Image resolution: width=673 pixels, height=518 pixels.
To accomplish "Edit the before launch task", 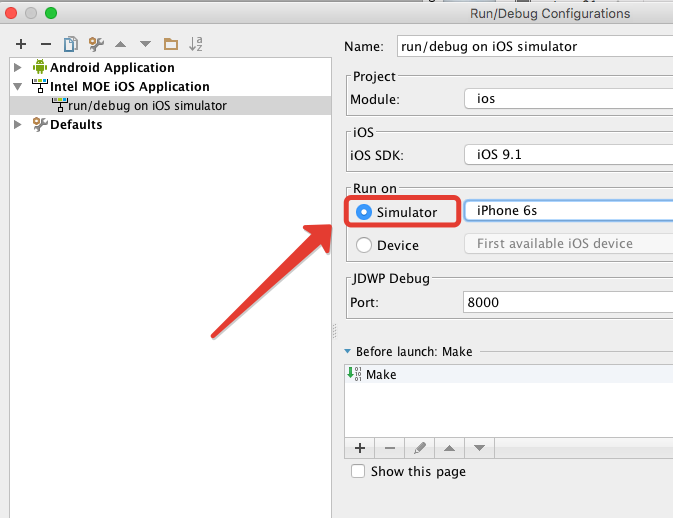I will [x=420, y=448].
